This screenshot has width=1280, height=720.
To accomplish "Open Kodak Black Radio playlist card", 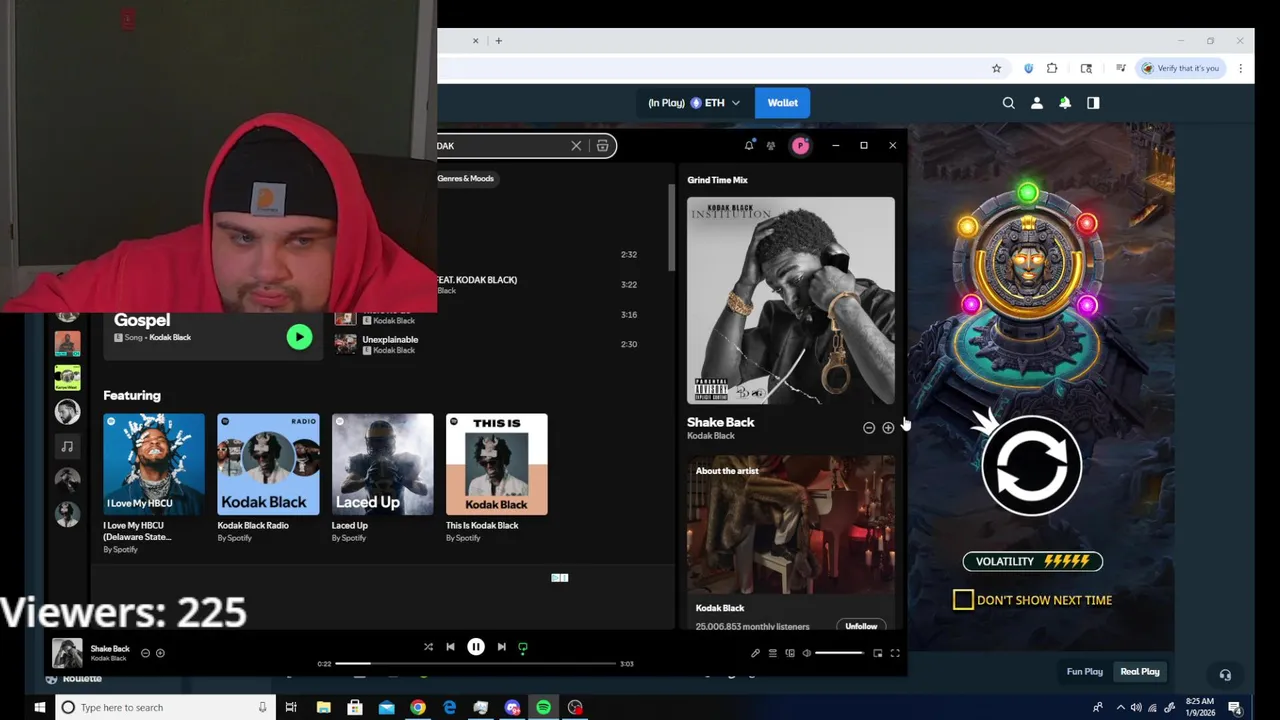I will coord(268,478).
